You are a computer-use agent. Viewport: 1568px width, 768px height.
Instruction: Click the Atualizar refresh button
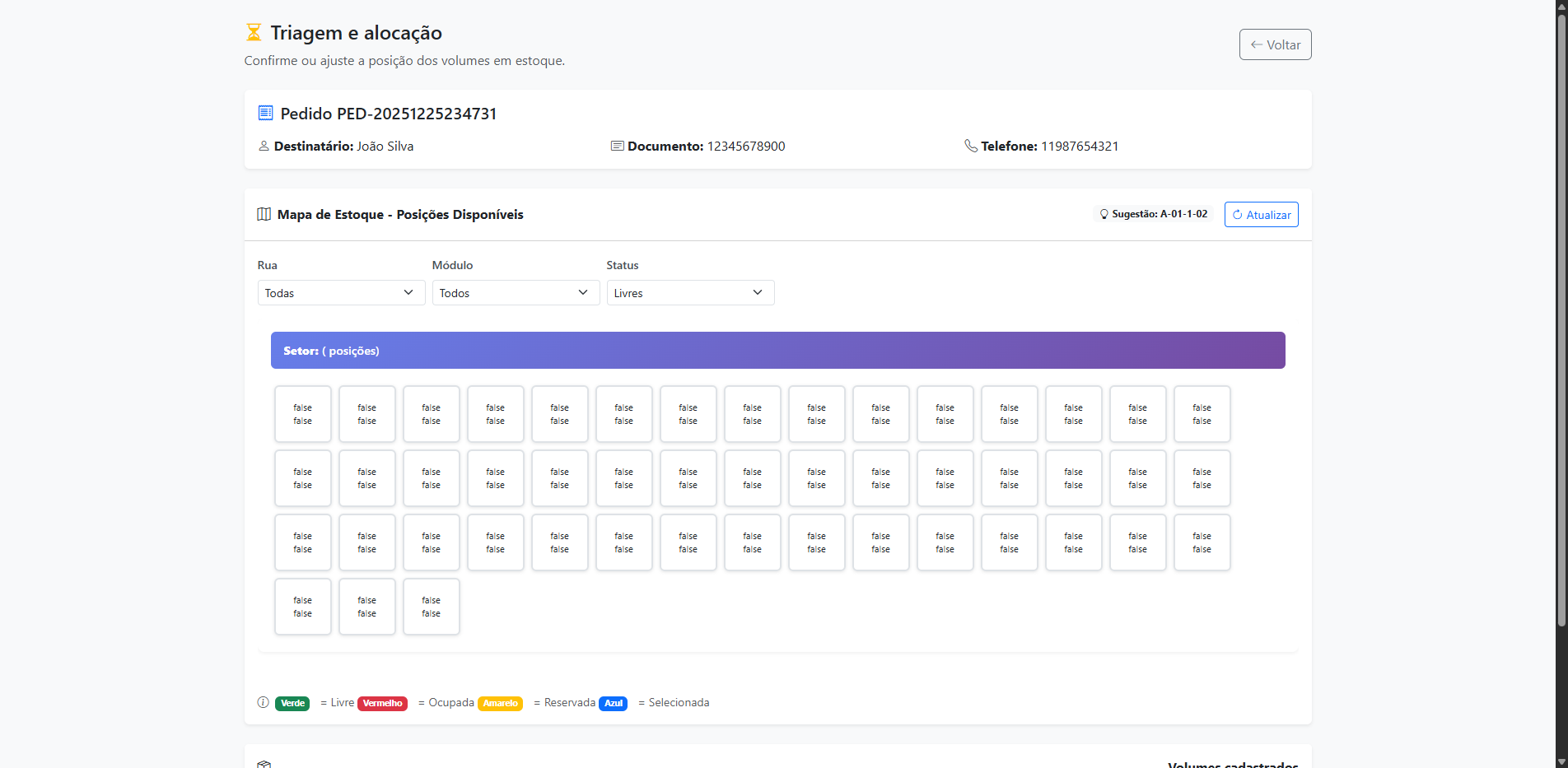pos(1261,215)
